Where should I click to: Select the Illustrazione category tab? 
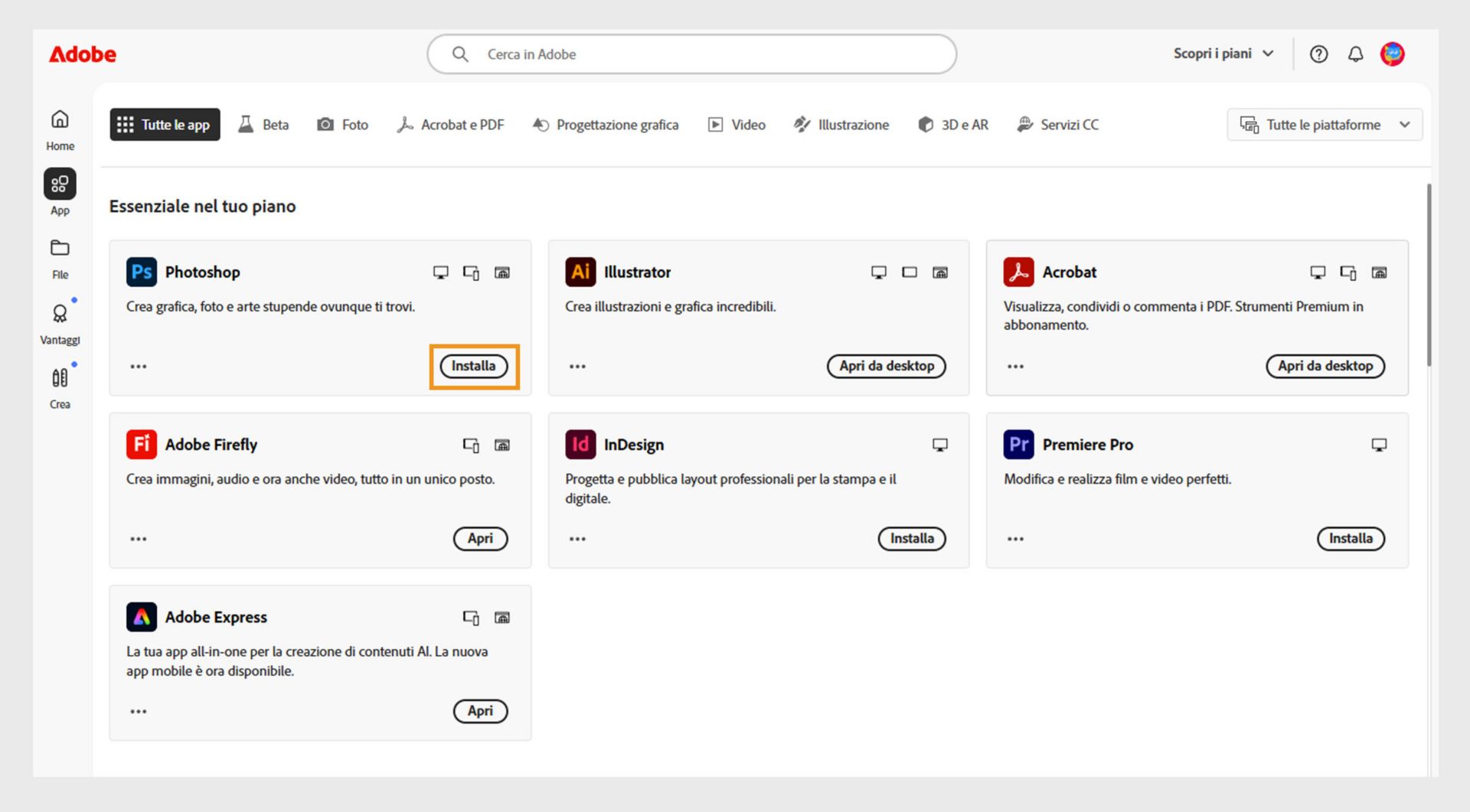point(841,125)
